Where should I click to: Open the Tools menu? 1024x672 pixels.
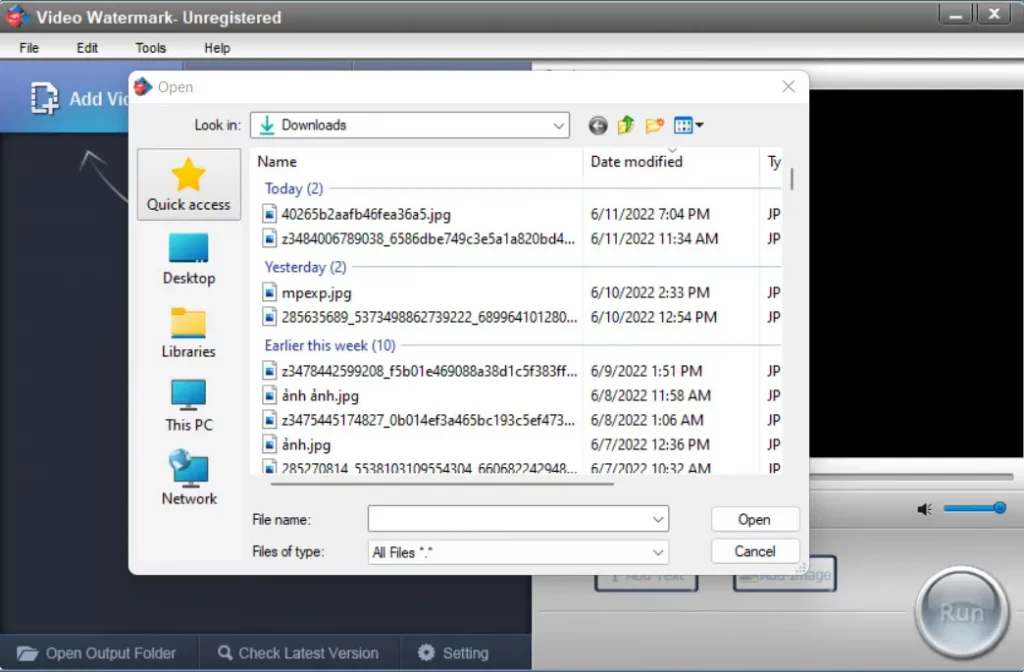point(151,48)
